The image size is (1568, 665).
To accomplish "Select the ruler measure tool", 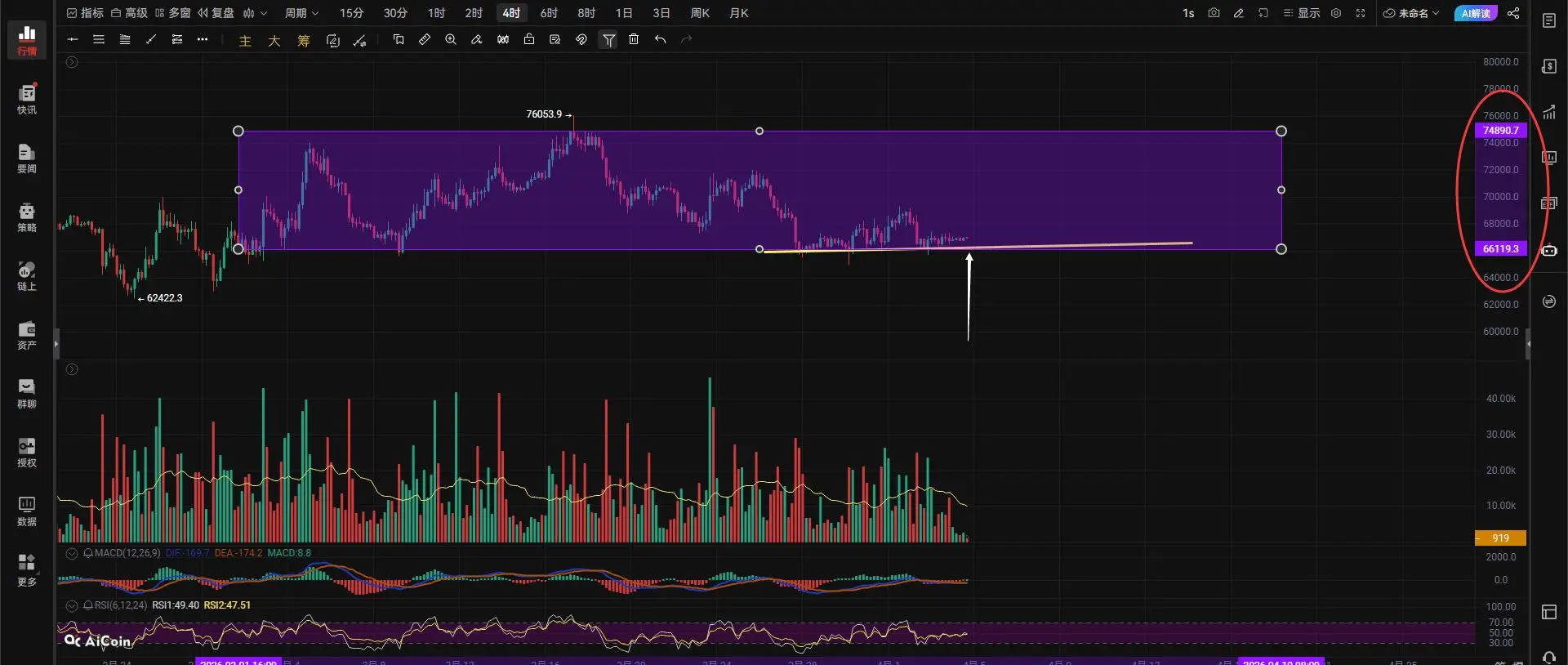I will tap(425, 39).
